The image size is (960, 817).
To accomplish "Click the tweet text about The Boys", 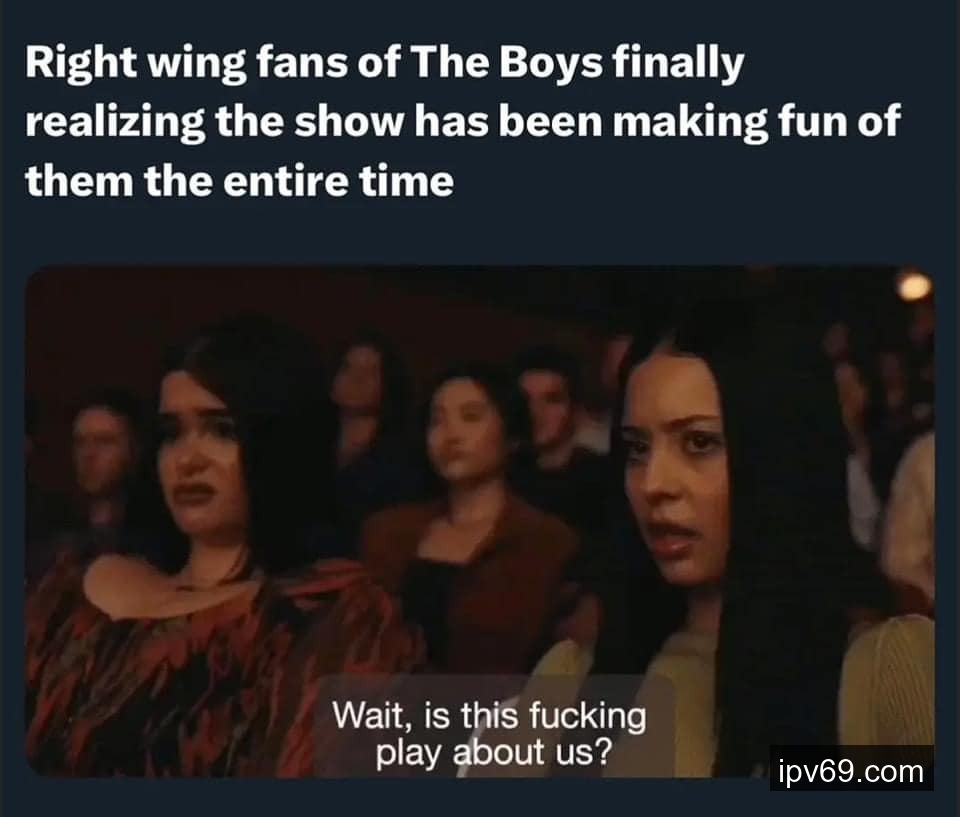I will pos(463,122).
